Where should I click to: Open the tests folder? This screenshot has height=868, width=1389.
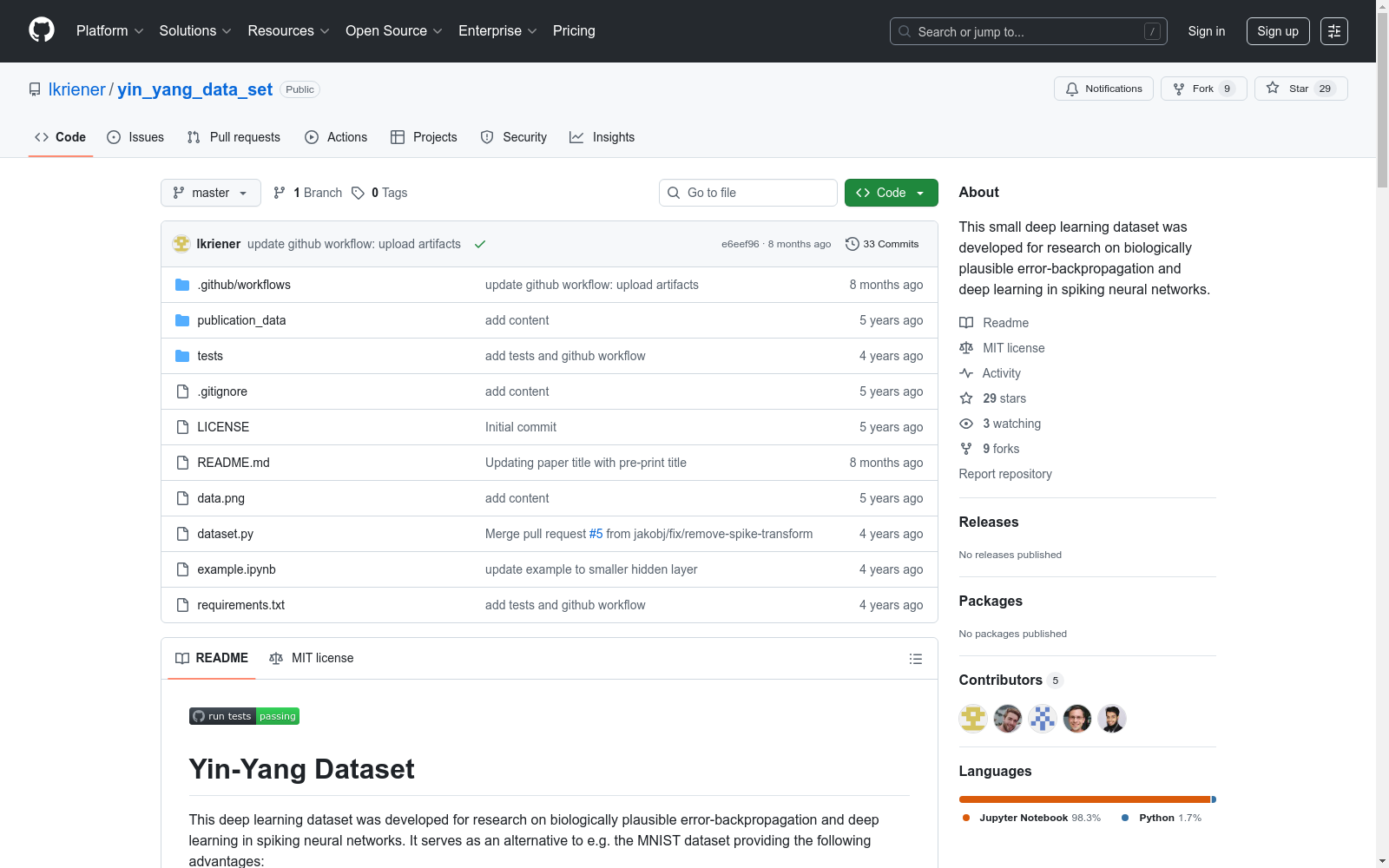(210, 356)
